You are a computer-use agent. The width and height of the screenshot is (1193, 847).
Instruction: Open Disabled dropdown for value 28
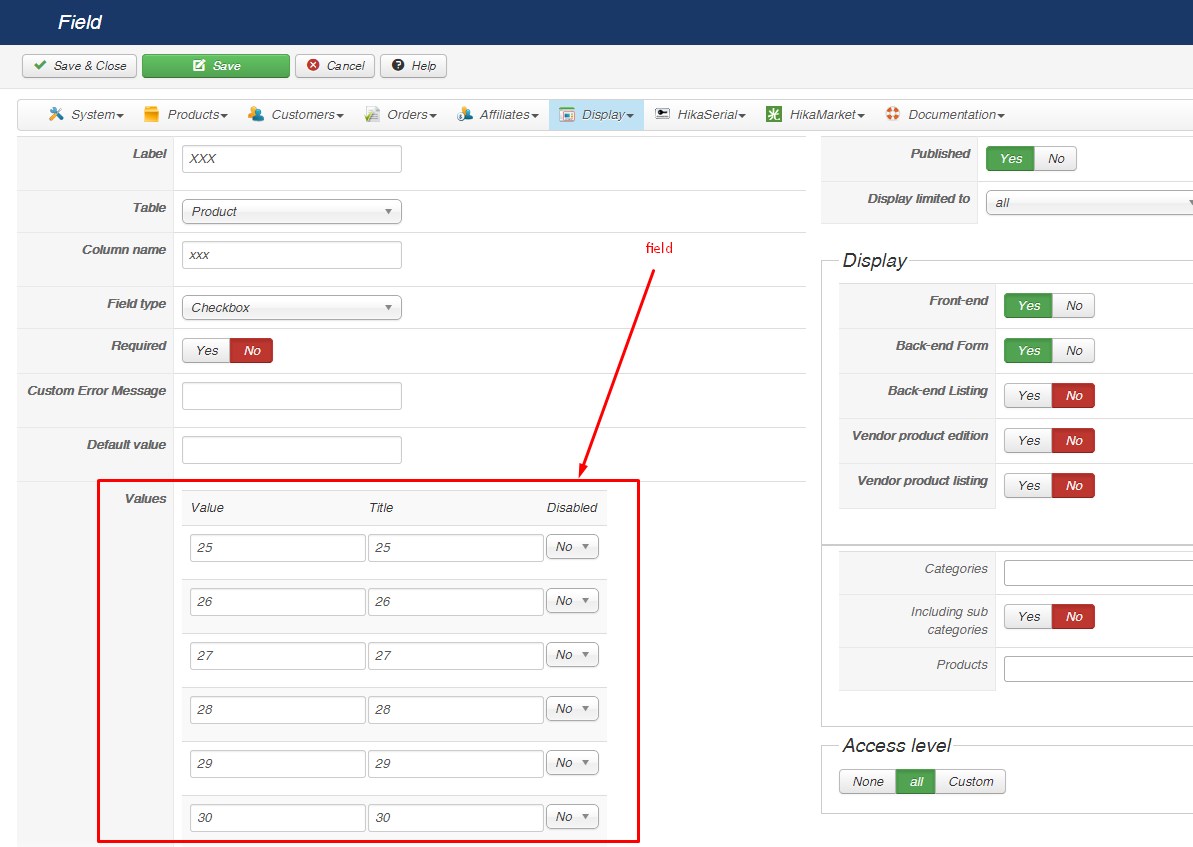[572, 708]
